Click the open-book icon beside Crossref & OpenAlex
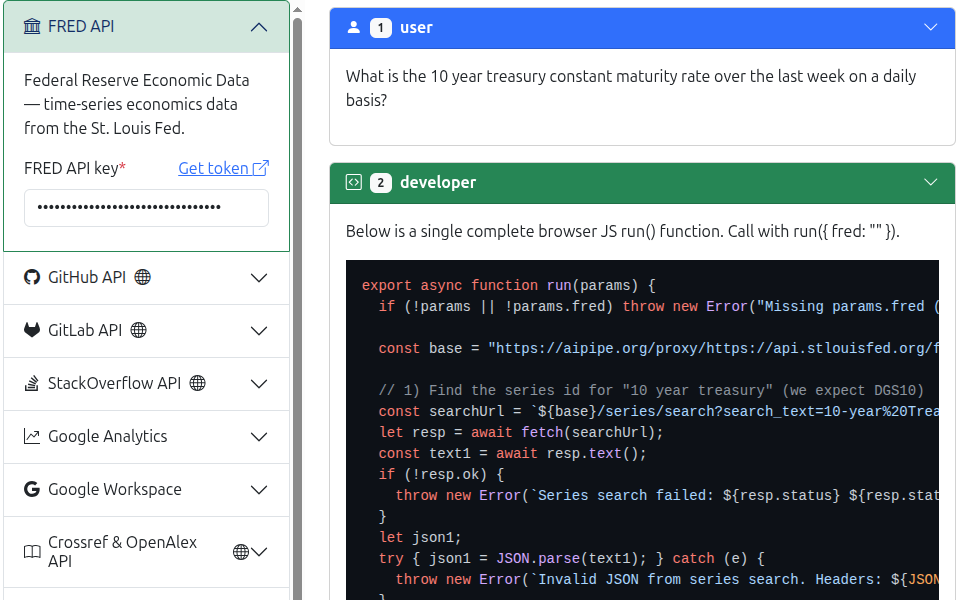This screenshot has width=960, height=600. pos(31,550)
